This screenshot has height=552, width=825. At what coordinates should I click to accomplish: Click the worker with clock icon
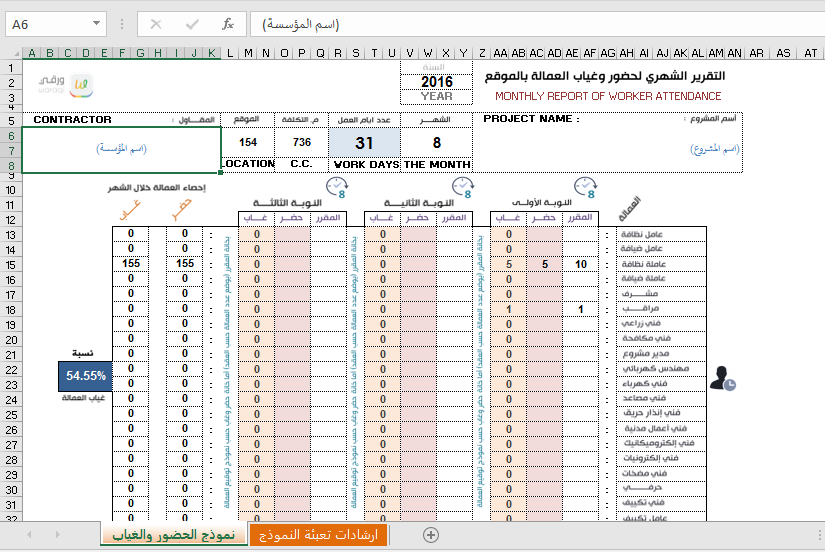tap(722, 377)
